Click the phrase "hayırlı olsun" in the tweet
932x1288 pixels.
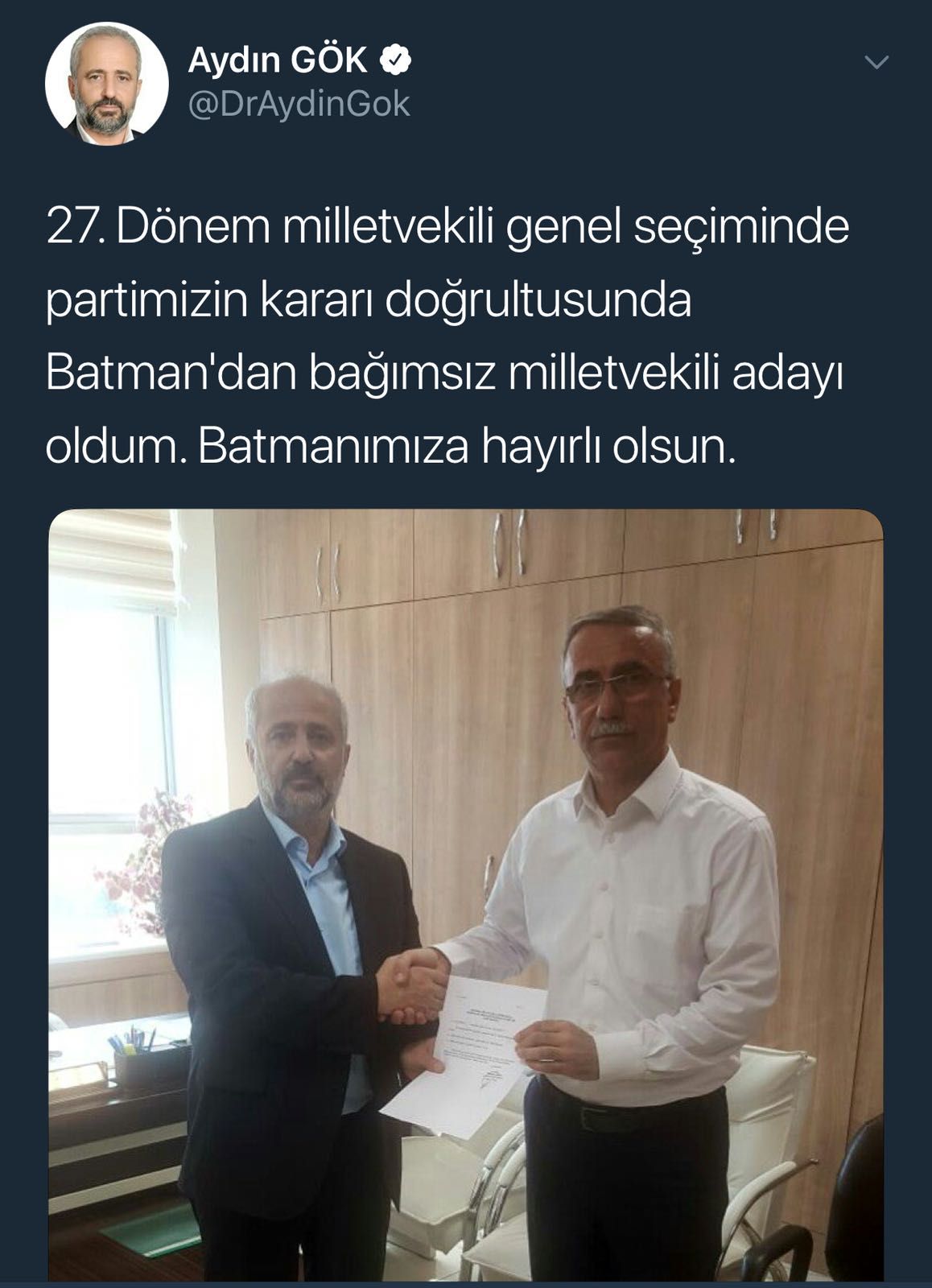pos(608,448)
